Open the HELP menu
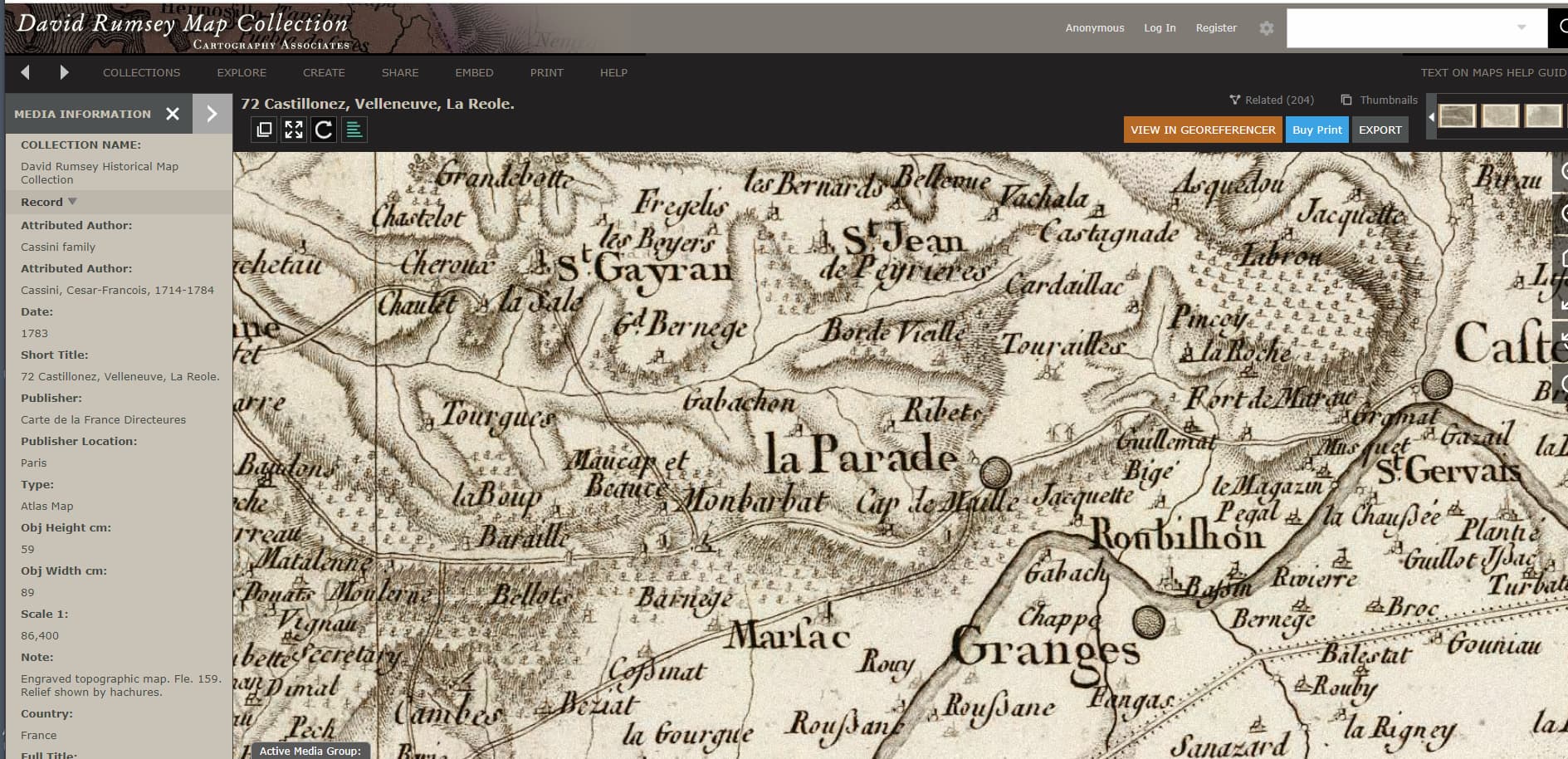 click(613, 72)
